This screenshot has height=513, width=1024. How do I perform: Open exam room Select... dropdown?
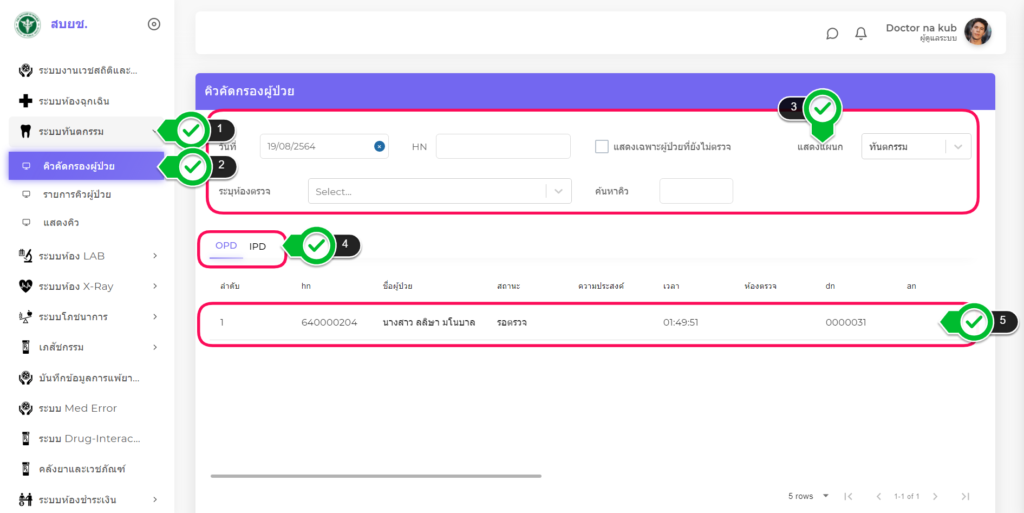tap(439, 191)
